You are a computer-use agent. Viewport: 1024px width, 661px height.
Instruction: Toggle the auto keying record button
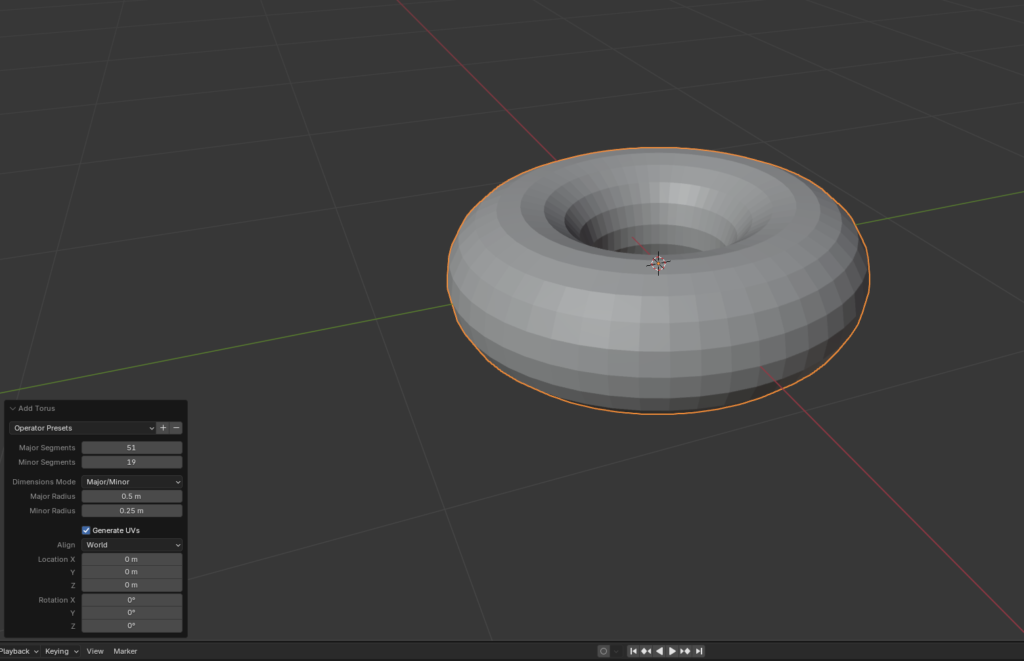pyautogui.click(x=603, y=651)
